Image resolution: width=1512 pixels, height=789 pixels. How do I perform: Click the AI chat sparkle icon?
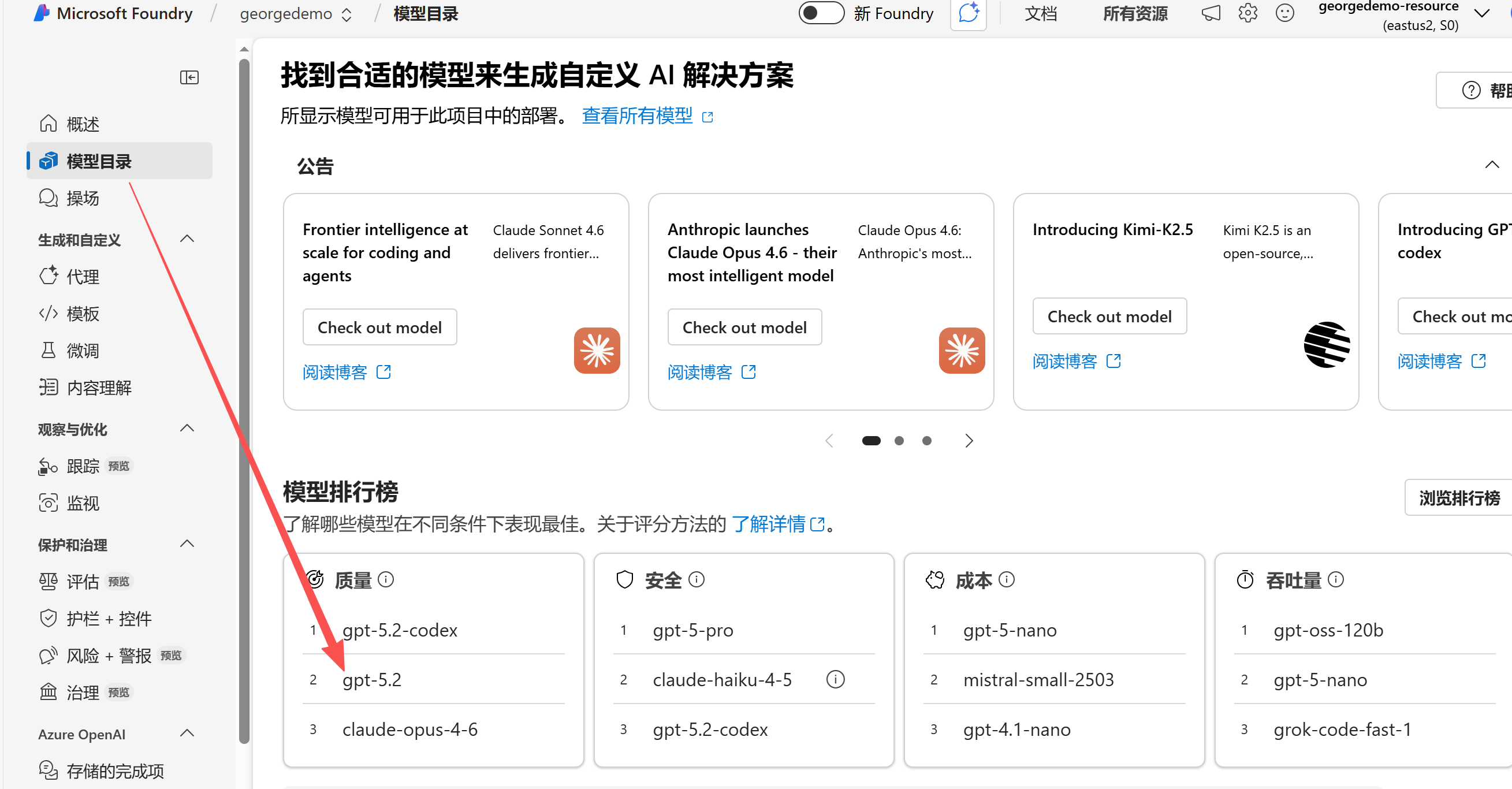[x=968, y=13]
